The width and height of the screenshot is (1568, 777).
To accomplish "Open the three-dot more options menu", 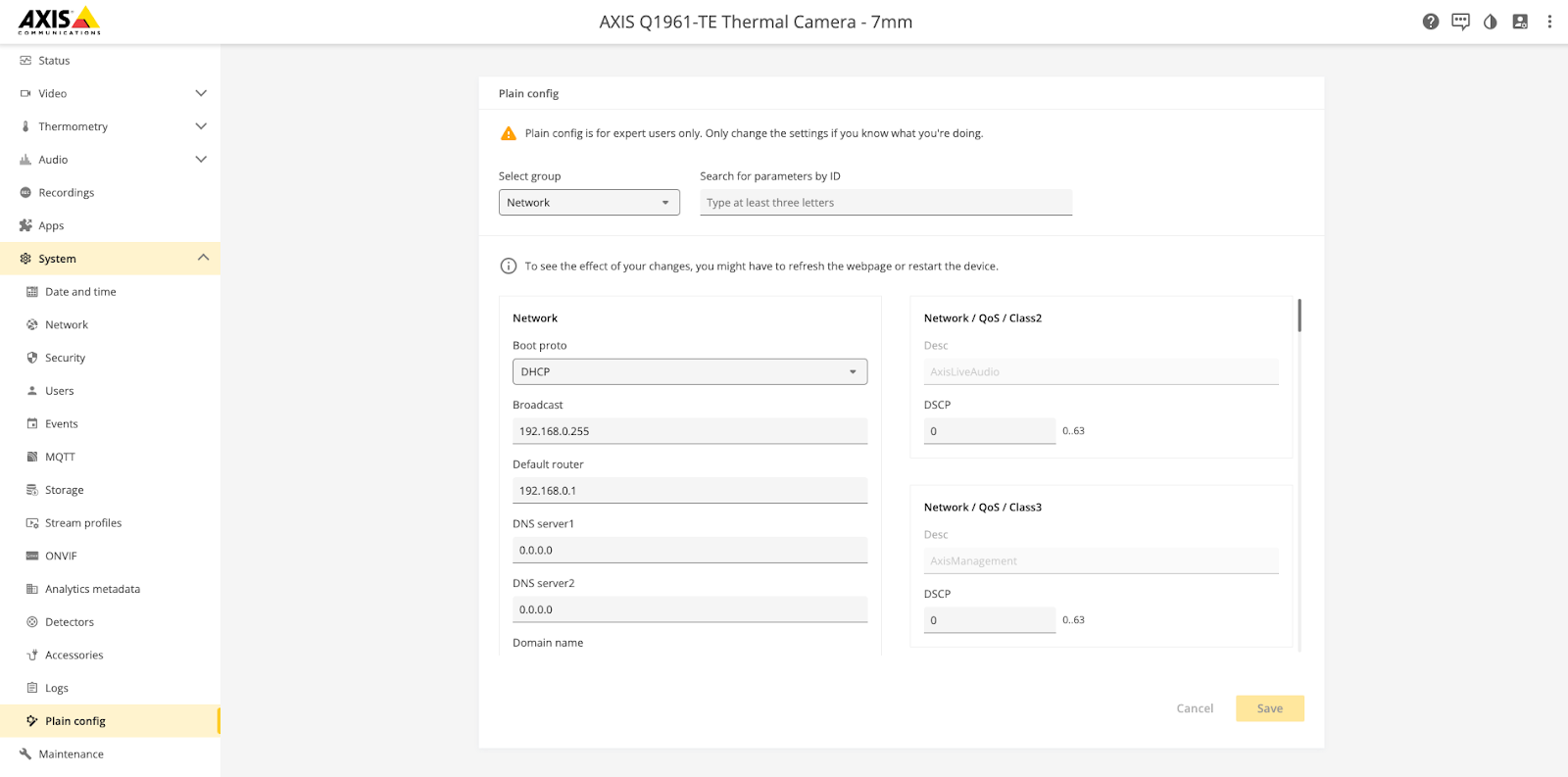I will pyautogui.click(x=1549, y=22).
